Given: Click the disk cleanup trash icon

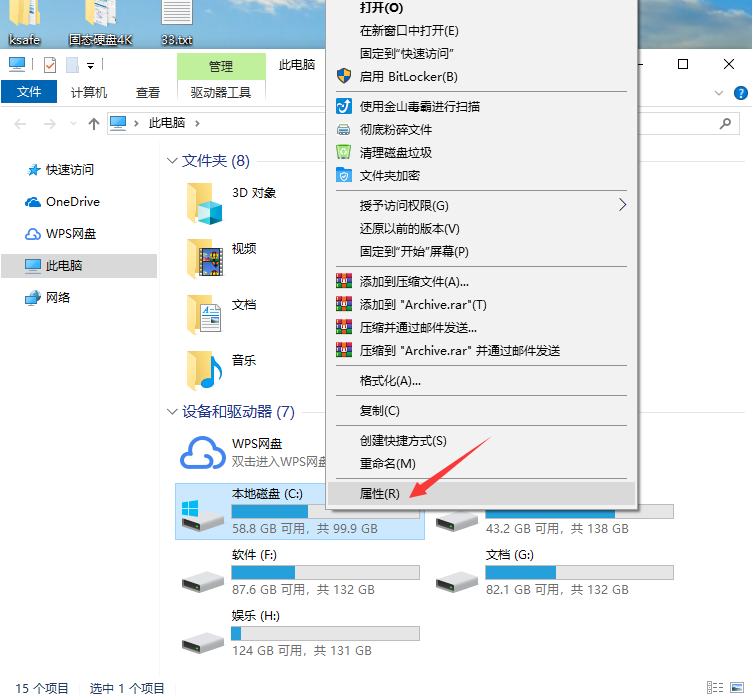Looking at the screenshot, I should coord(343,153).
